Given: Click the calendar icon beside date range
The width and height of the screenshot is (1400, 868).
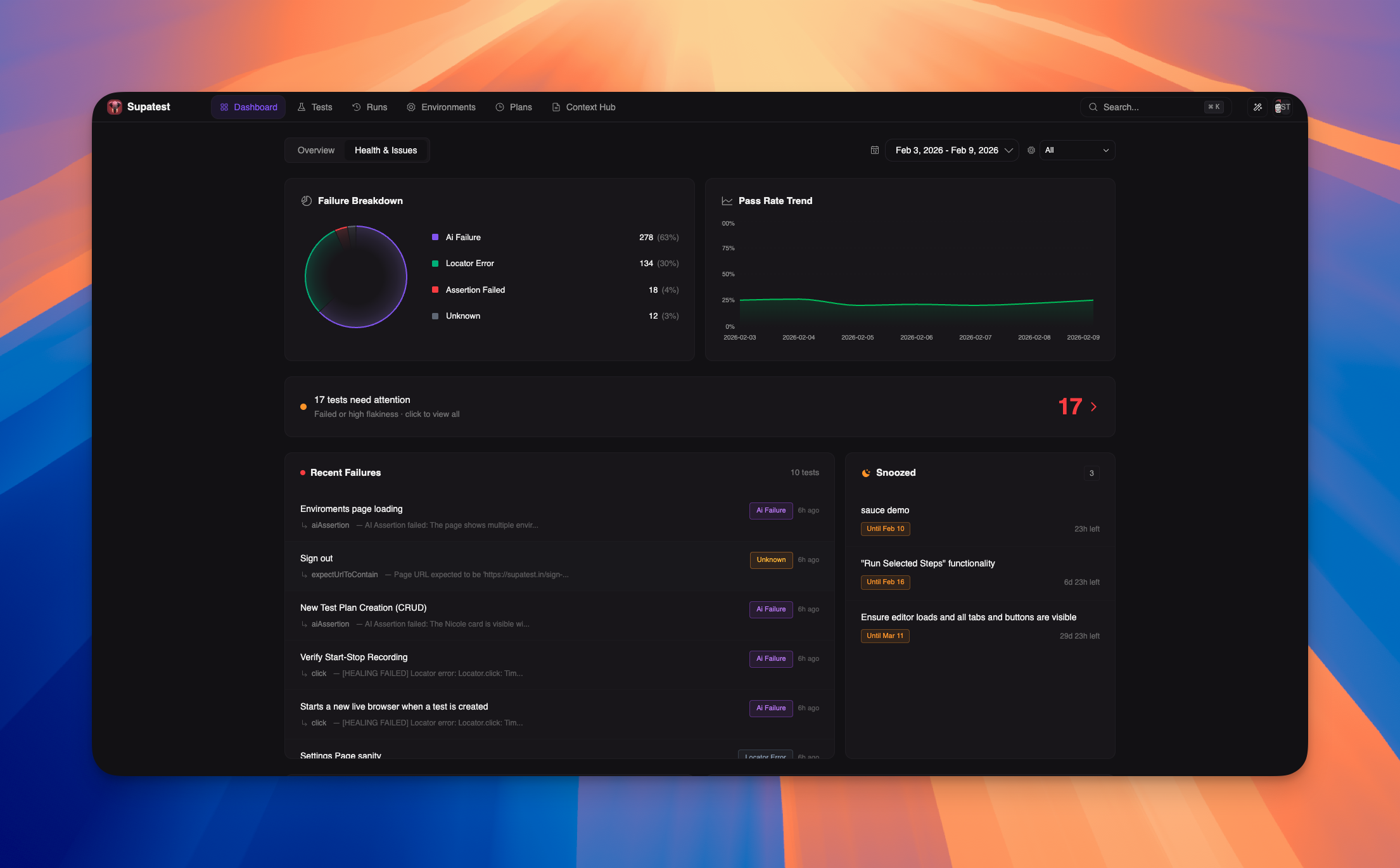Looking at the screenshot, I should tap(875, 150).
